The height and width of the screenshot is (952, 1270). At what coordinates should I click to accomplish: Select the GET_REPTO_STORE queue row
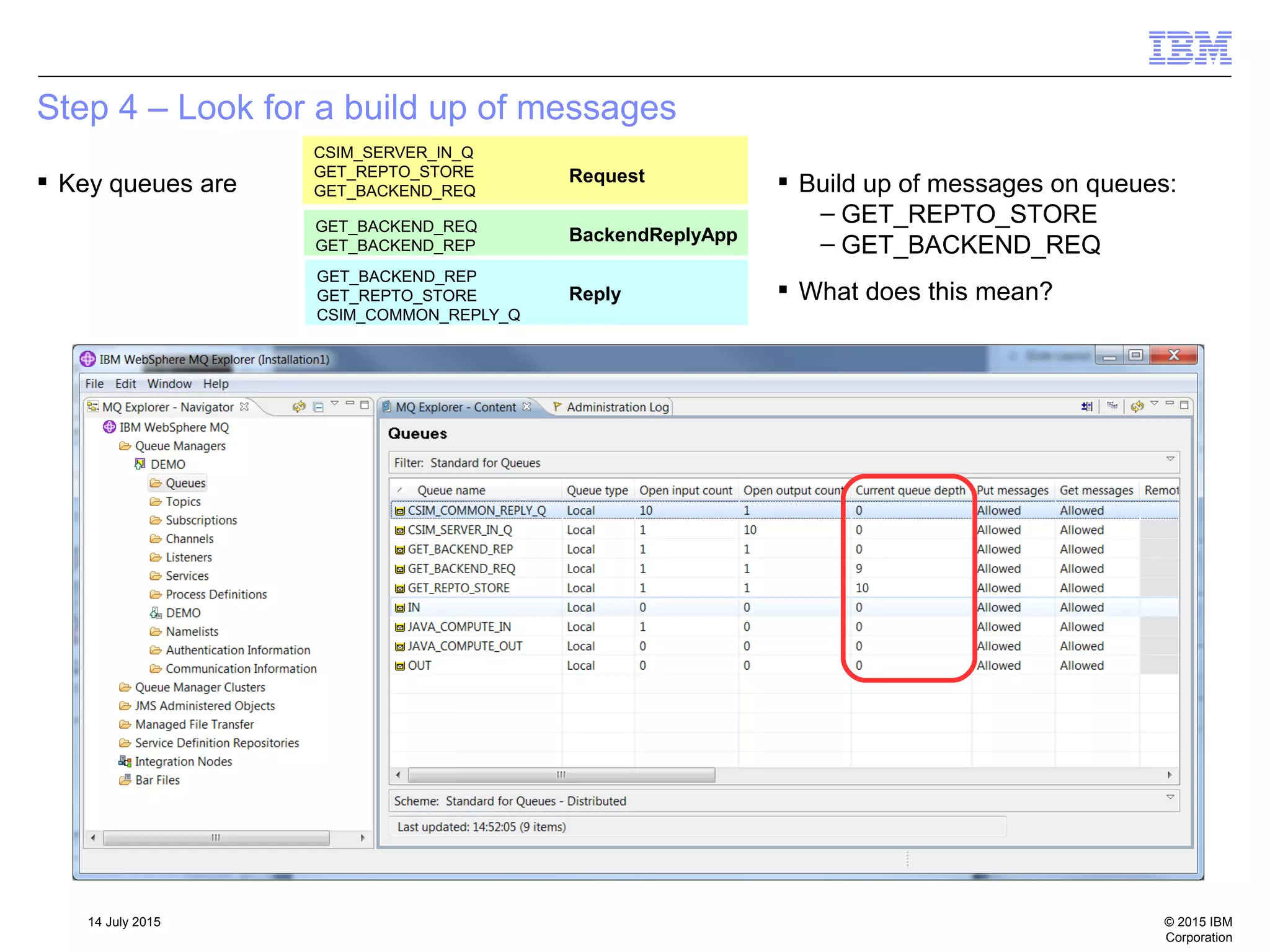point(784,587)
